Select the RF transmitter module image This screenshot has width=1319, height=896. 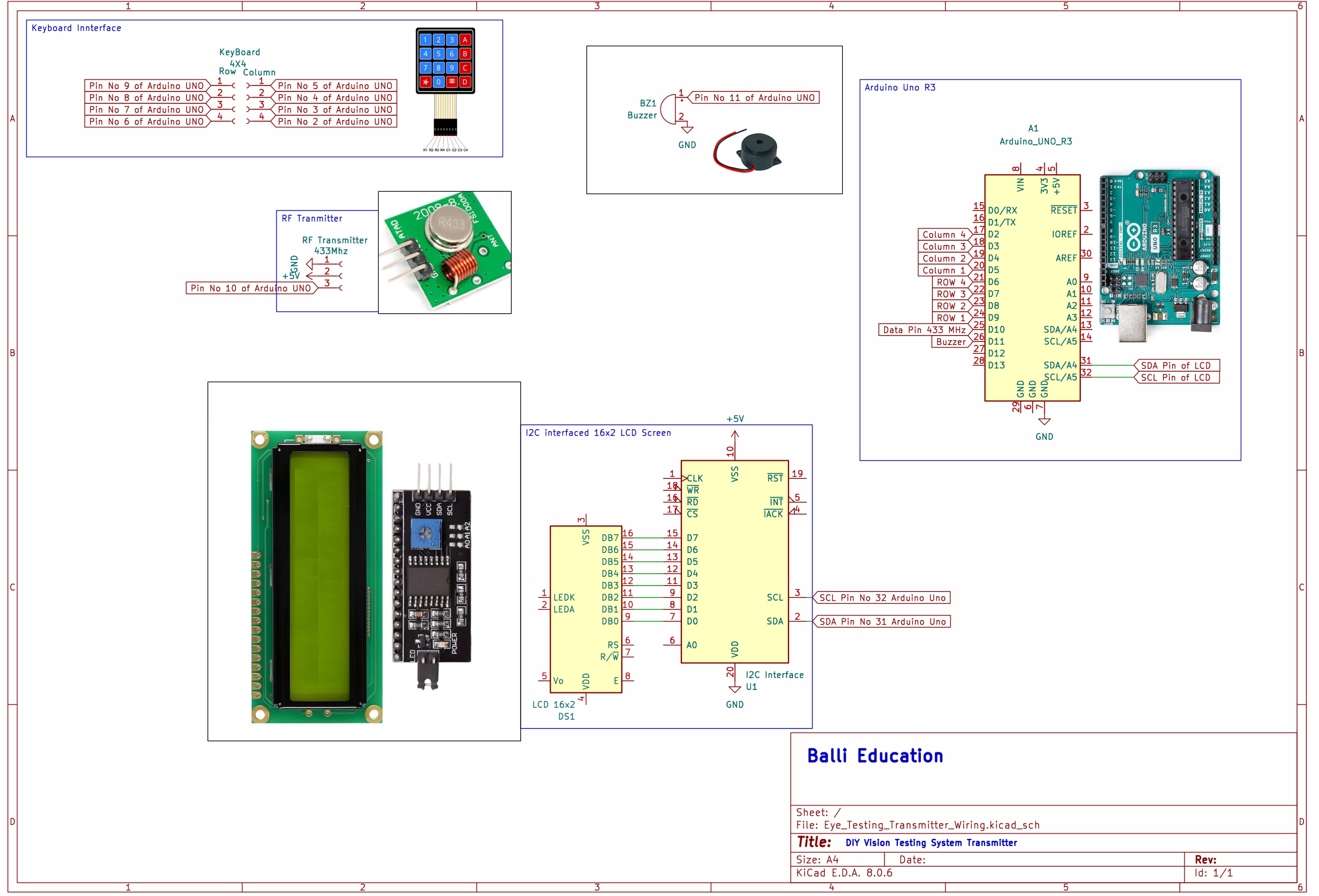pos(445,253)
